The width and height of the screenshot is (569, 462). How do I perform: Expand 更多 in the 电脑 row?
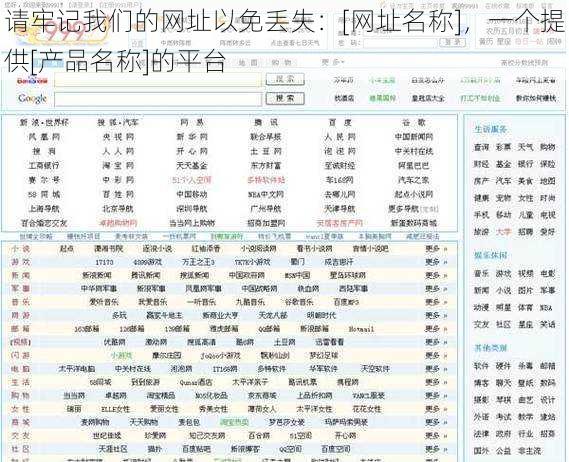coord(436,369)
